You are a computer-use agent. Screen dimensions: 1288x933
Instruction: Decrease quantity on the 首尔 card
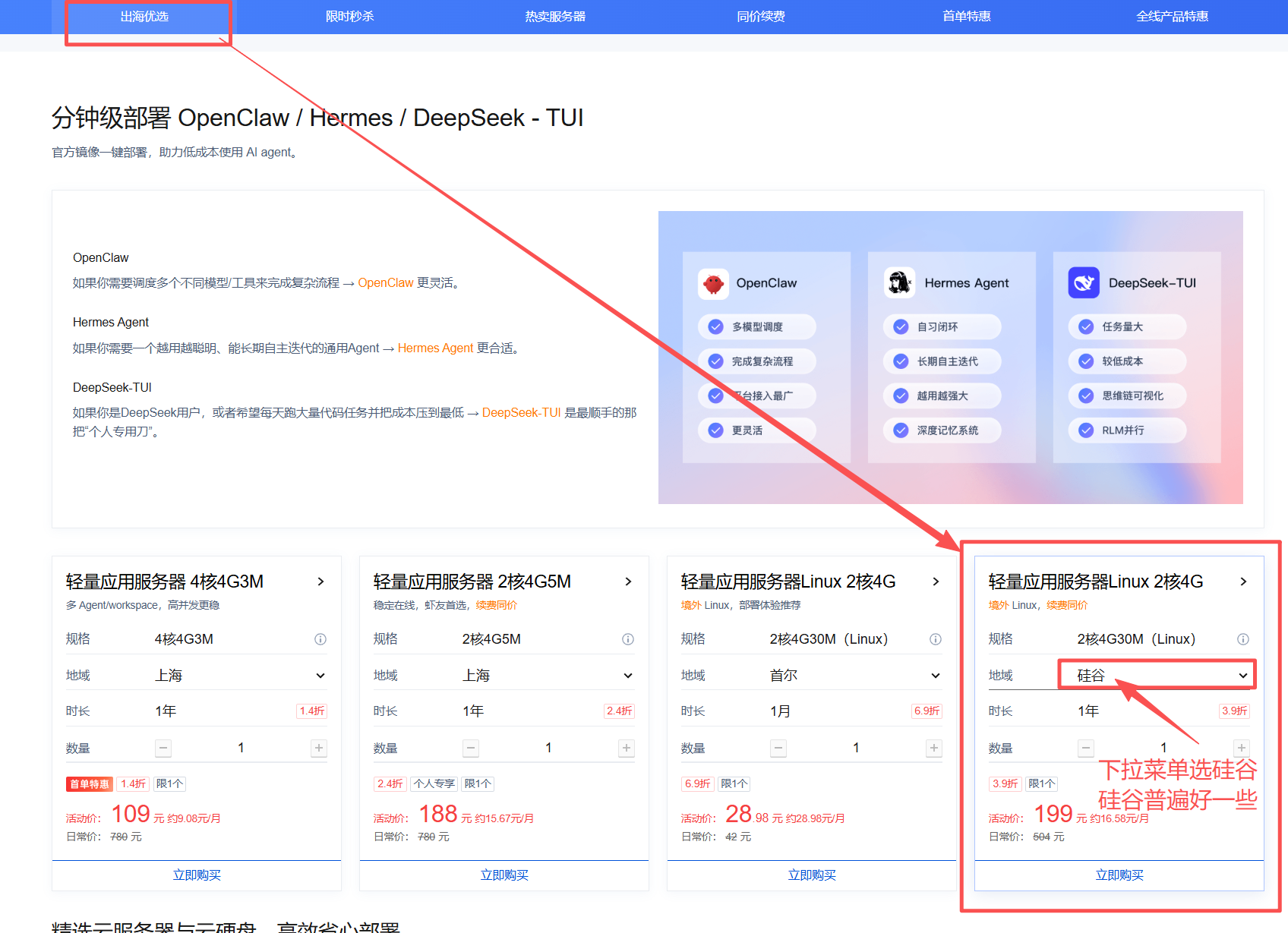tap(778, 749)
